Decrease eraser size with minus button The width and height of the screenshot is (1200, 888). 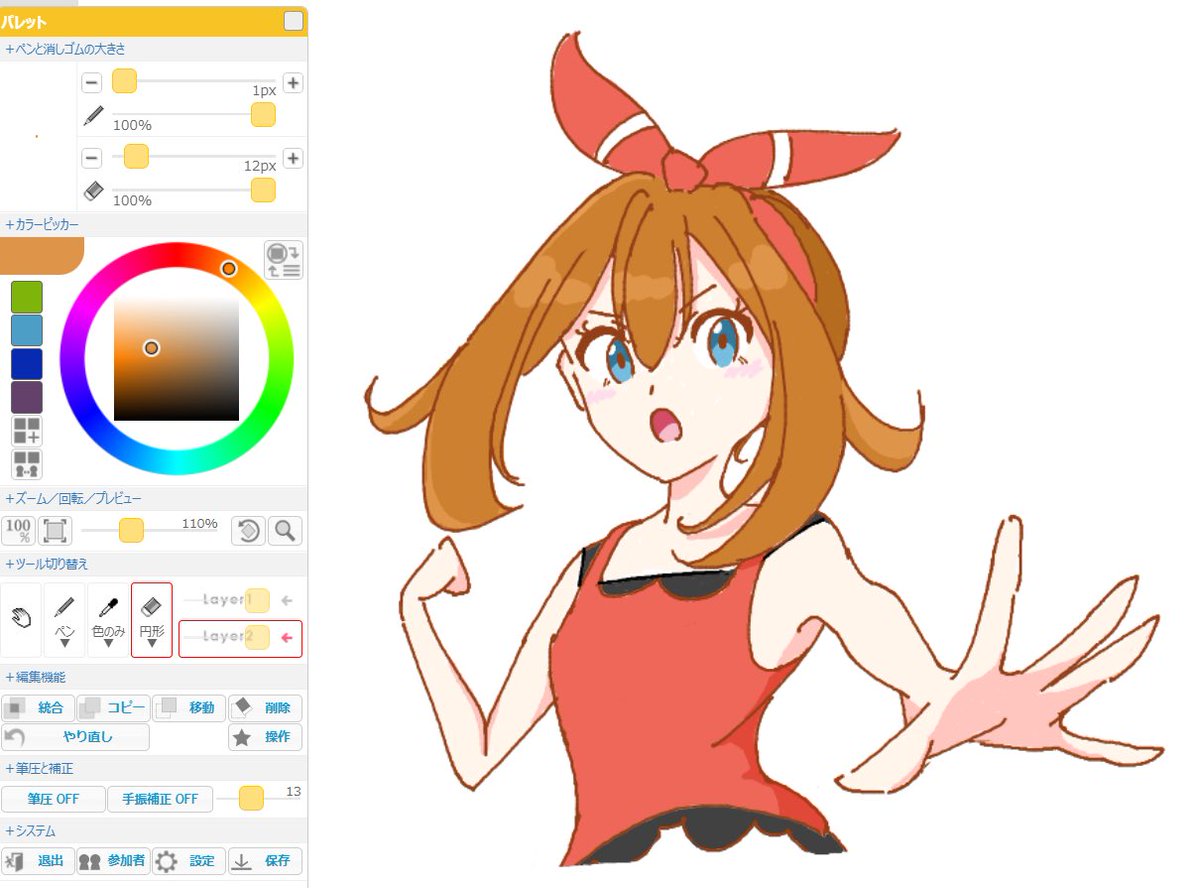pos(91,158)
